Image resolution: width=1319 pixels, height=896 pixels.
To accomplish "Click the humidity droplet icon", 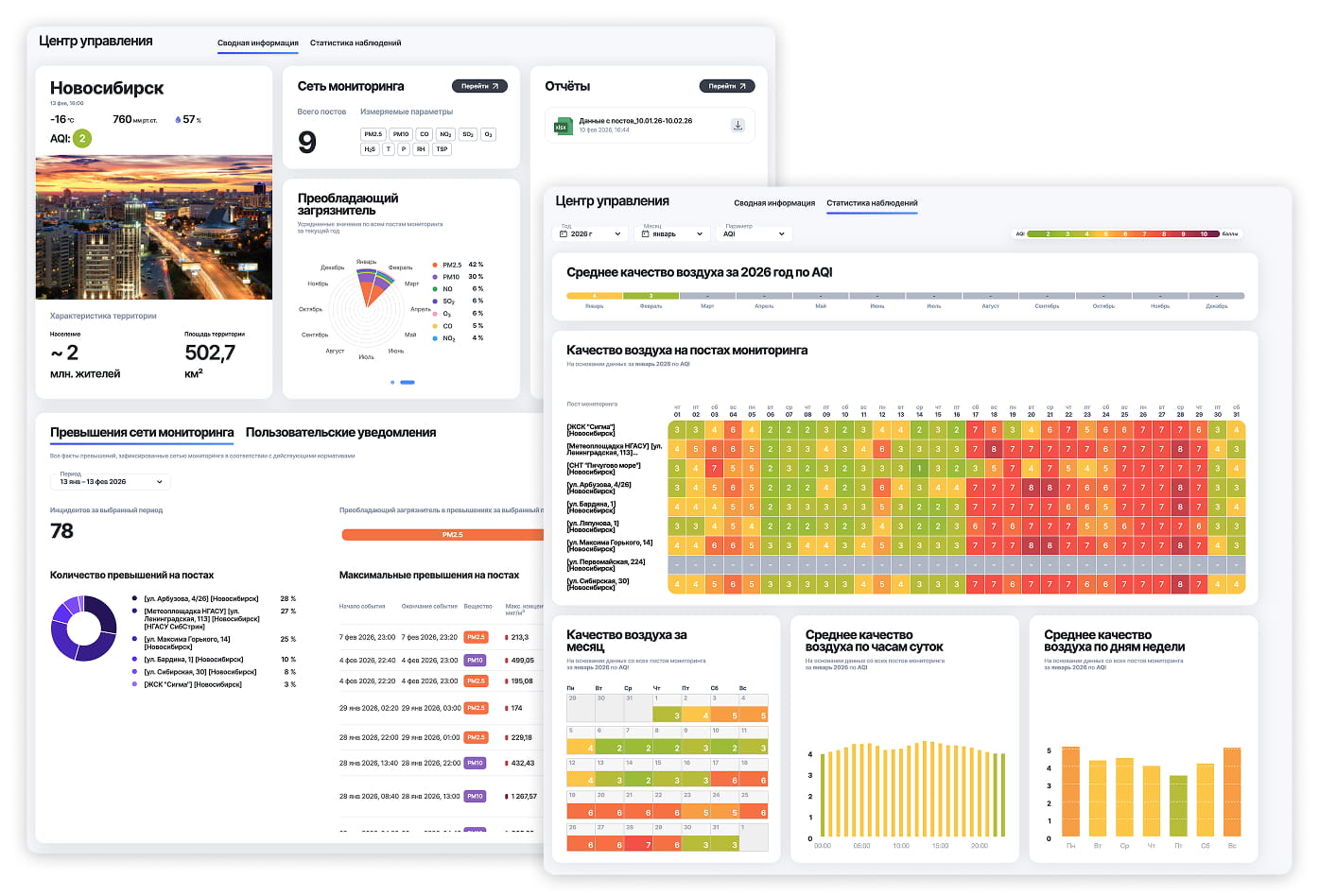I will (178, 120).
